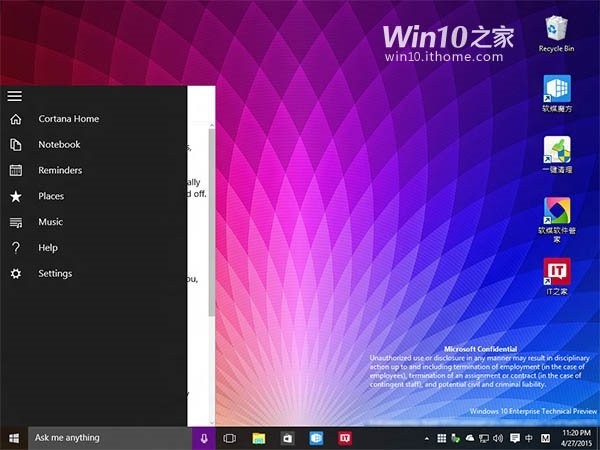Open Cortana Home
This screenshot has width=600, height=450.
68,119
